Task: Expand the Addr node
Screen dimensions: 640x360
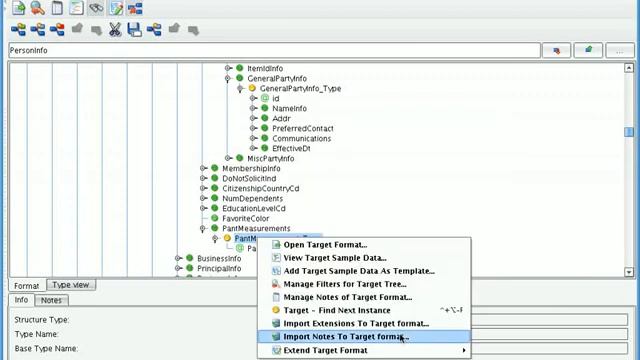Action: click(x=253, y=118)
